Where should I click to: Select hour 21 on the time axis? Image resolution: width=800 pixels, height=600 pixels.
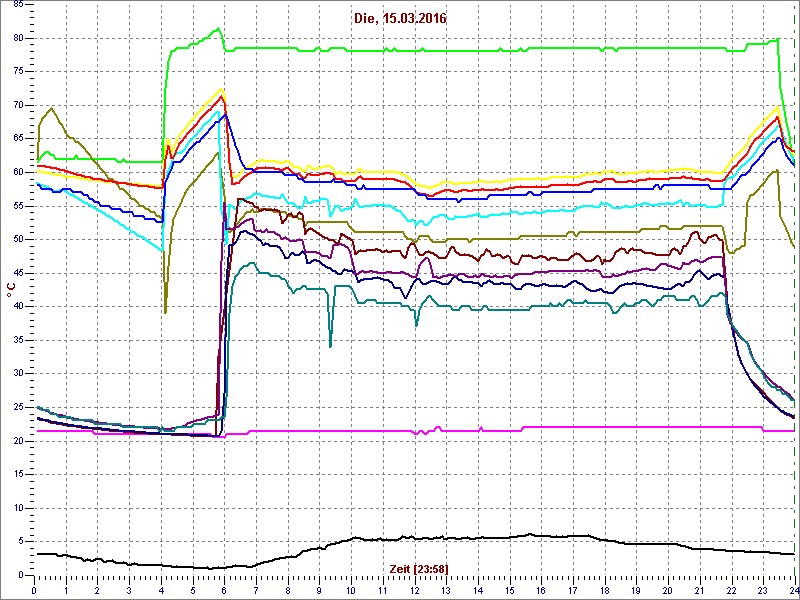700,589
